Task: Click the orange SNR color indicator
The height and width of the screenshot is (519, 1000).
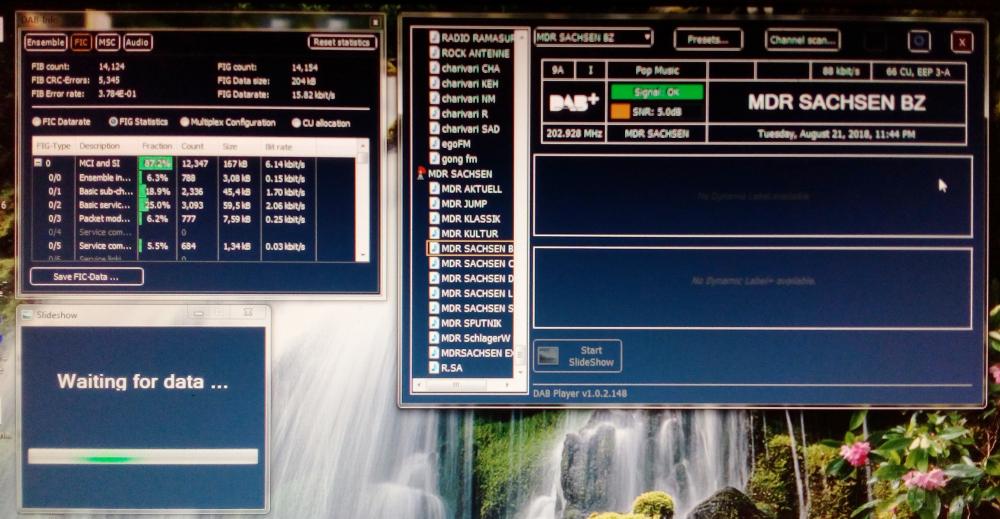Action: coord(620,112)
